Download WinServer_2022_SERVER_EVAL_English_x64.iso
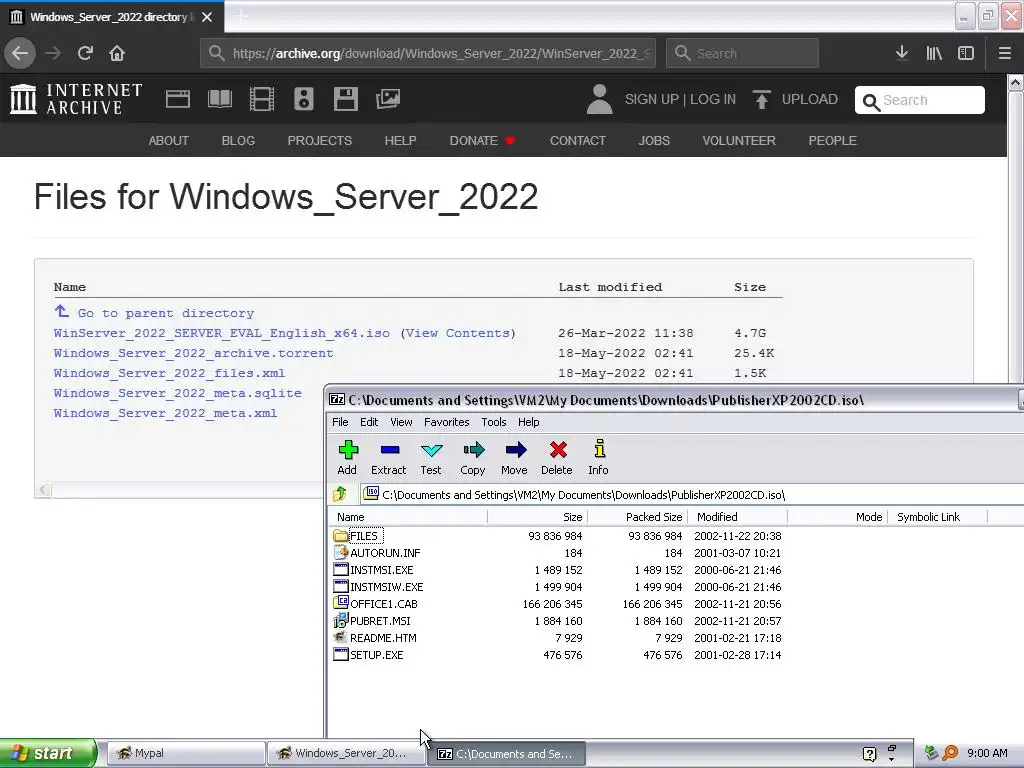This screenshot has height=768, width=1024. pos(221,333)
